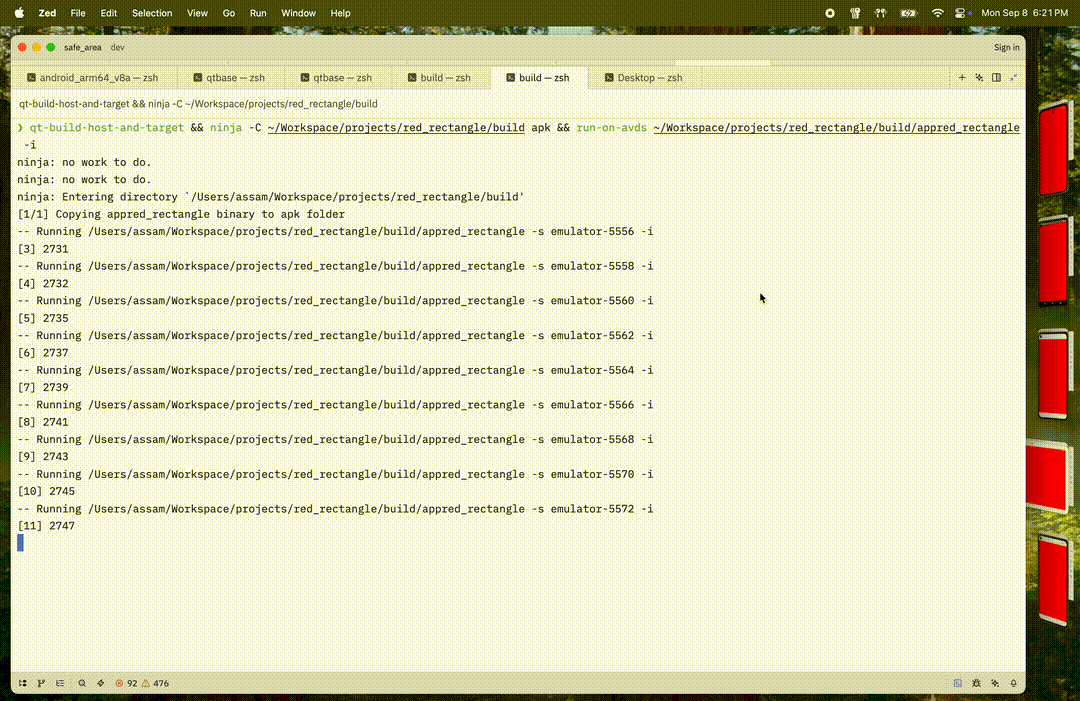Click ~/Workspace/projects/red_rectangle/build path in command
The width and height of the screenshot is (1080, 701).
click(x=396, y=127)
